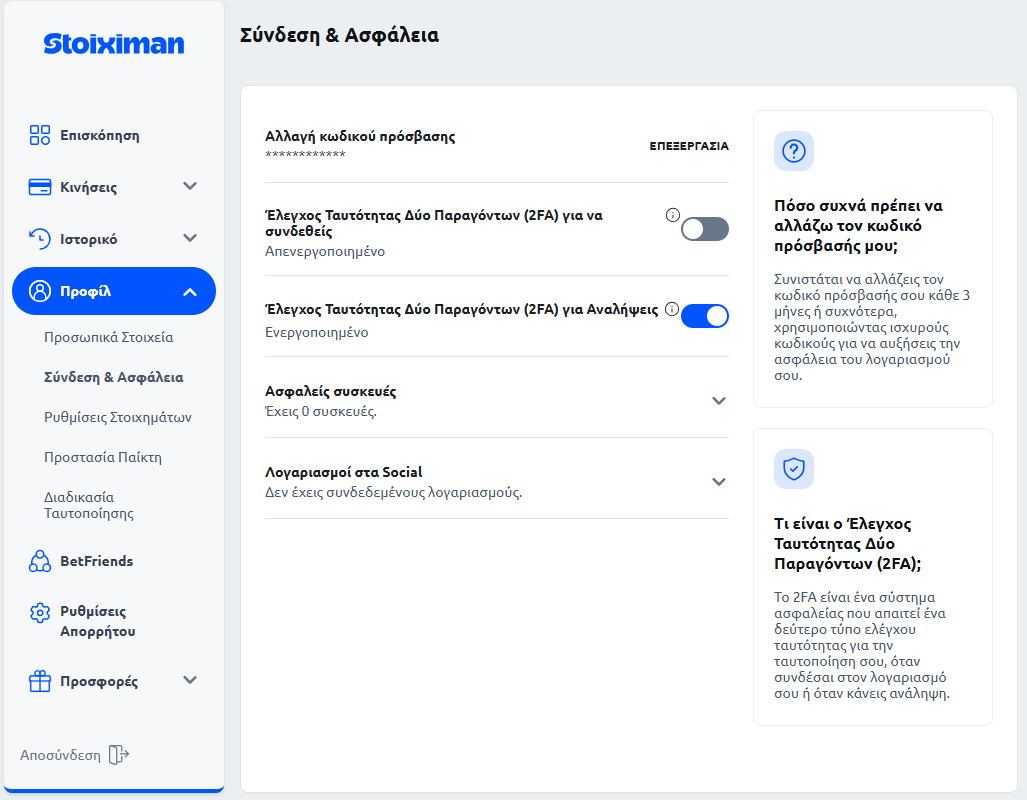Expand the Ασφαλείς συσκευές section

tap(718, 401)
